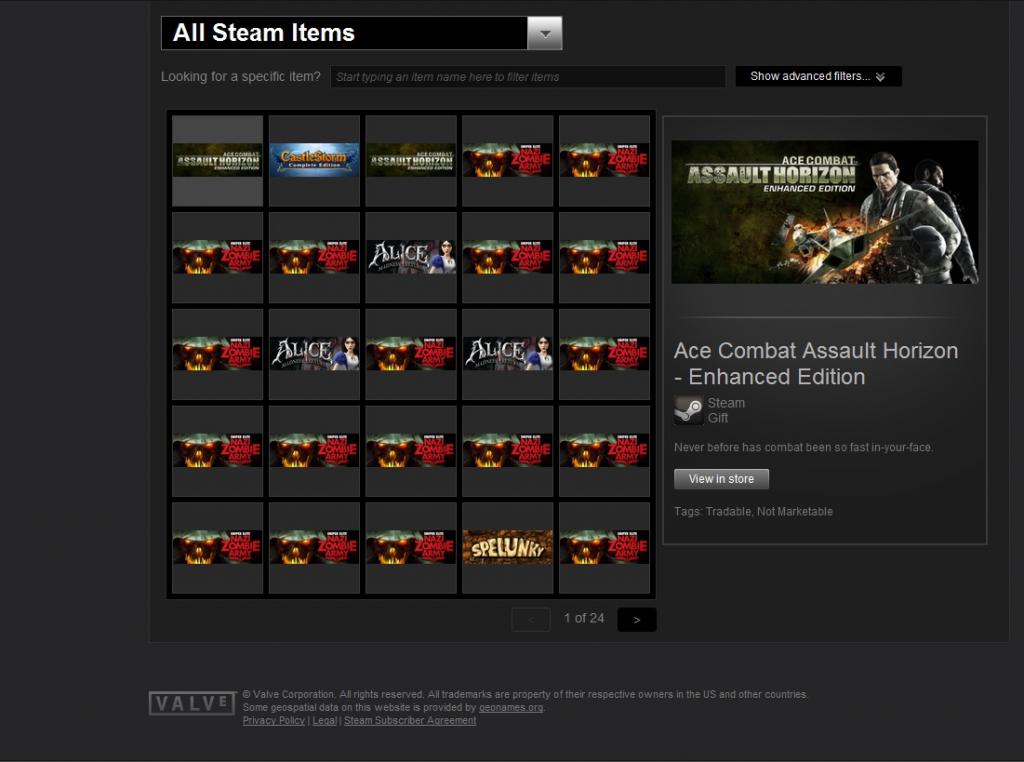
Task: Open the Privacy Policy link
Action: coord(274,720)
